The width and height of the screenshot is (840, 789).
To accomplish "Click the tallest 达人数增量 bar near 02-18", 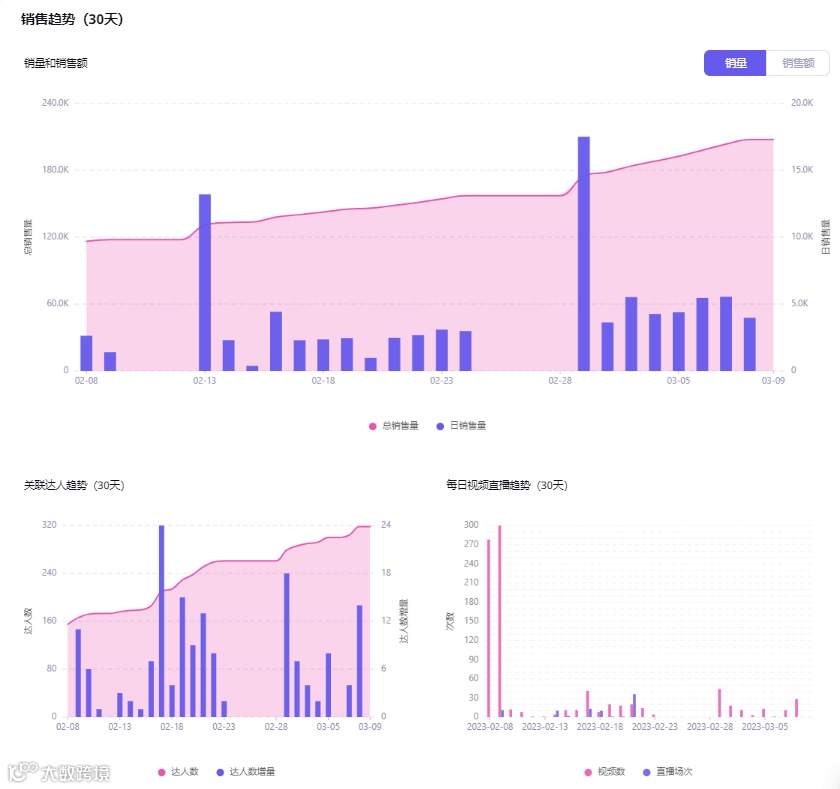I will click(161, 621).
